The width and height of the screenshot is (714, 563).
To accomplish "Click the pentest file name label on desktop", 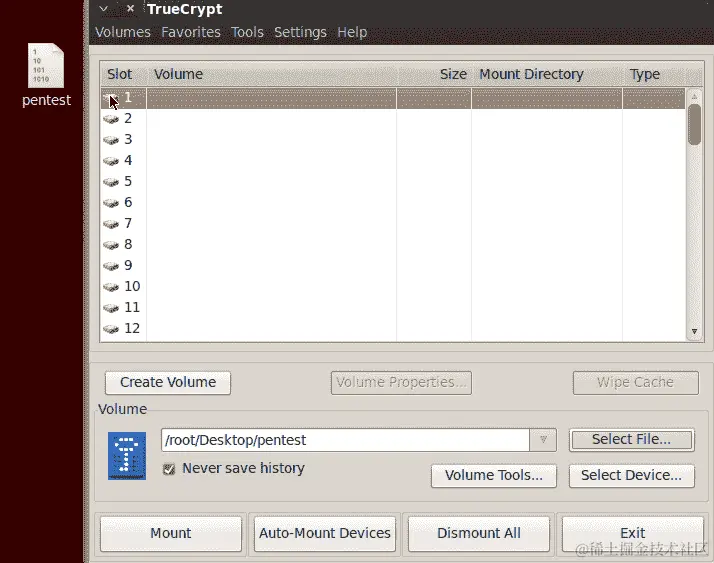I will tap(46, 100).
